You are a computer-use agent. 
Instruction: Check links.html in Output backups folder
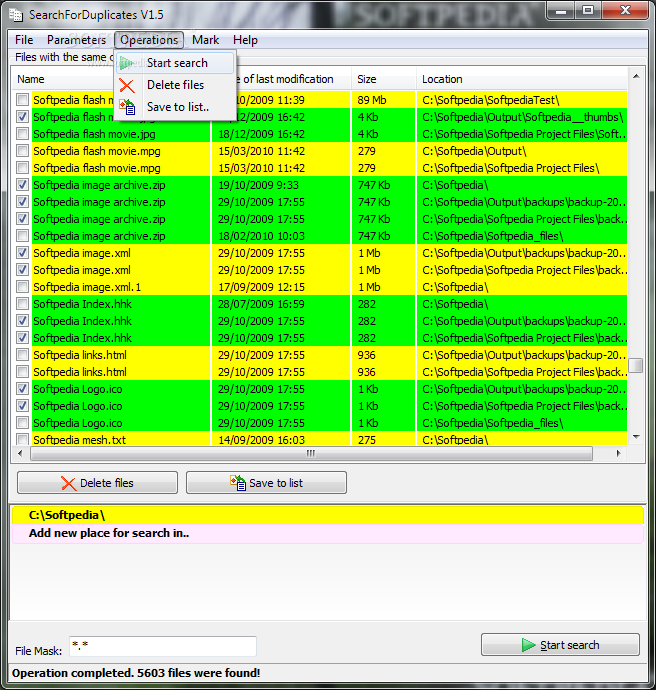point(22,355)
